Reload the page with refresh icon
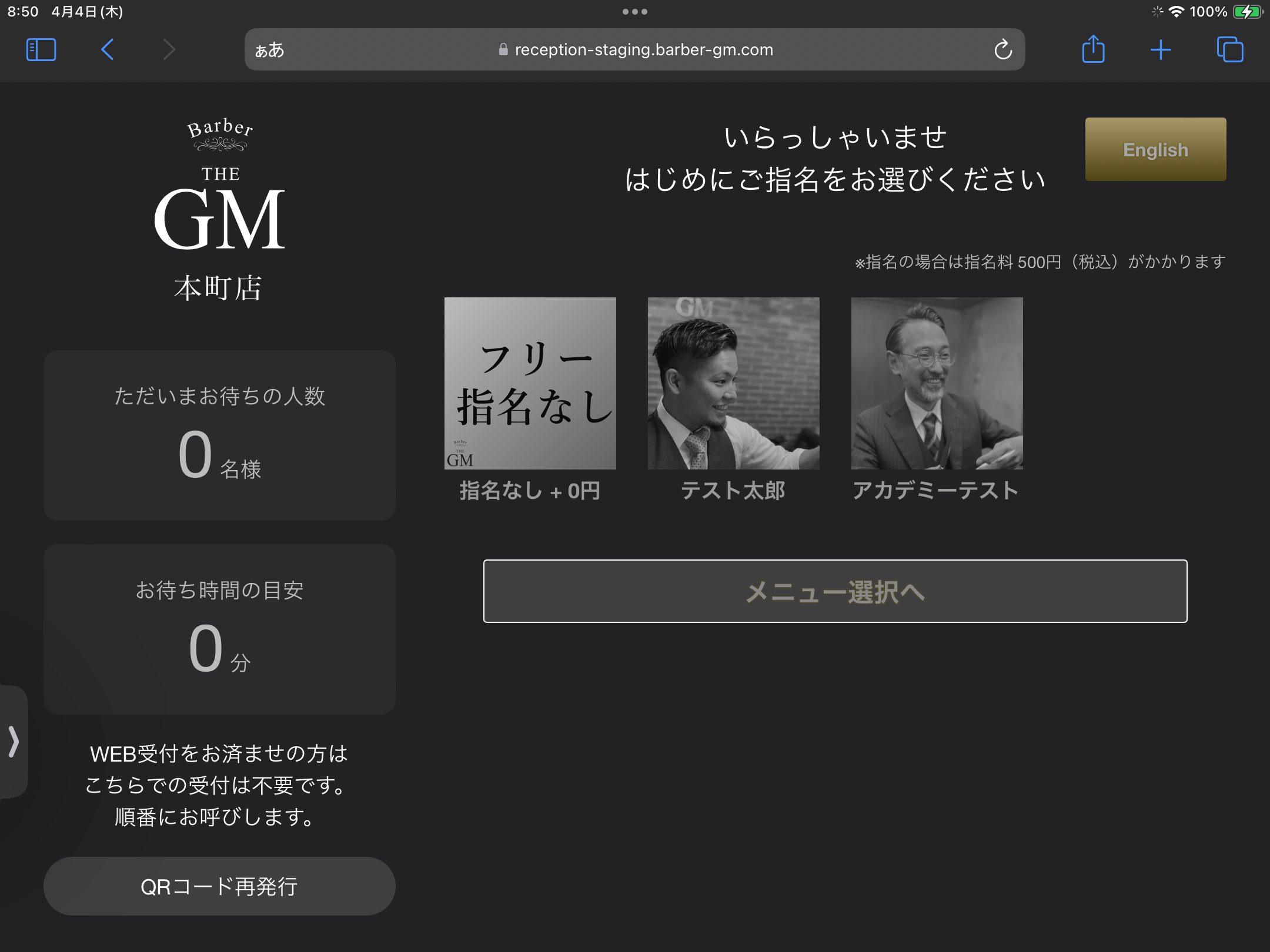The image size is (1270, 952). tap(1003, 50)
